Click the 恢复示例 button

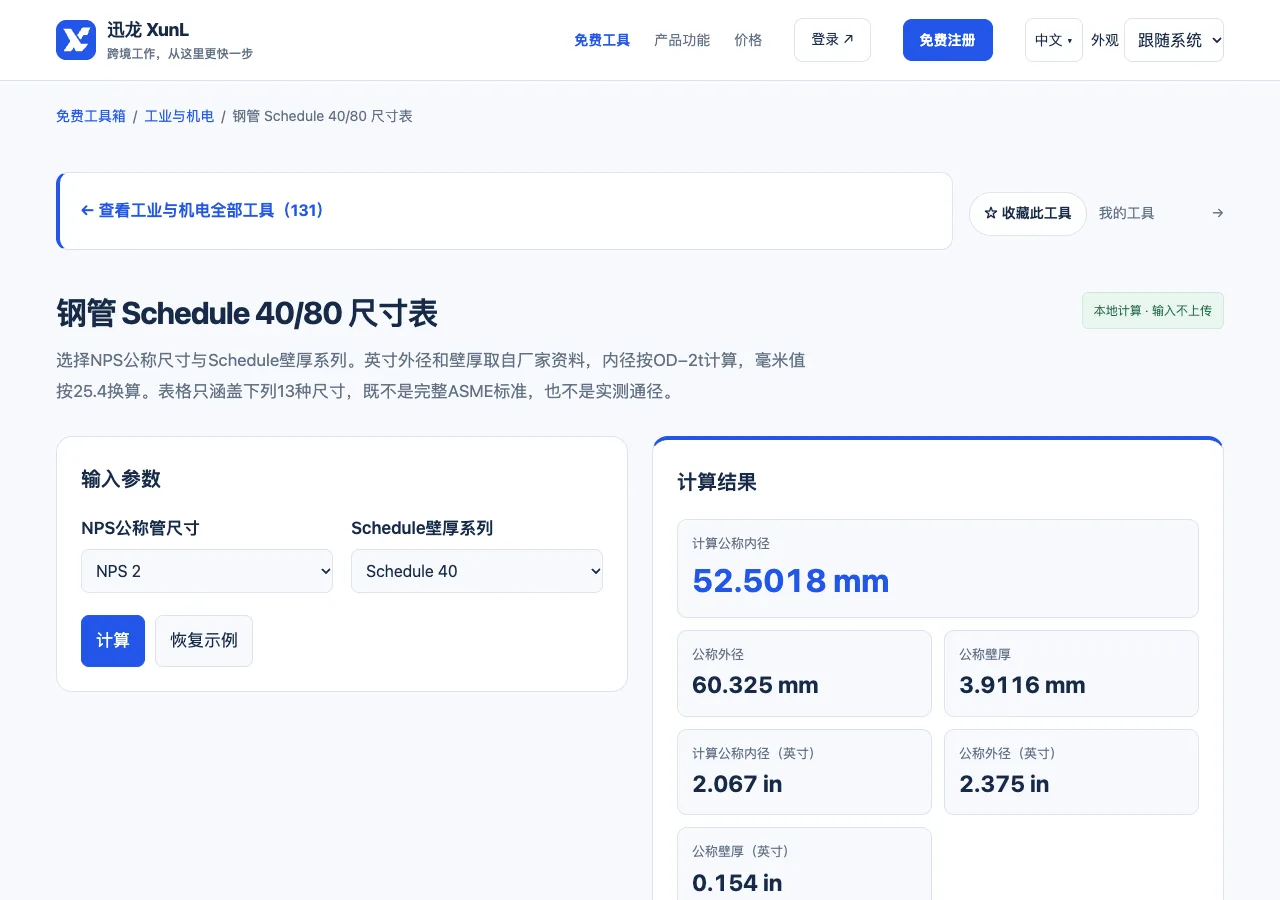tap(204, 641)
